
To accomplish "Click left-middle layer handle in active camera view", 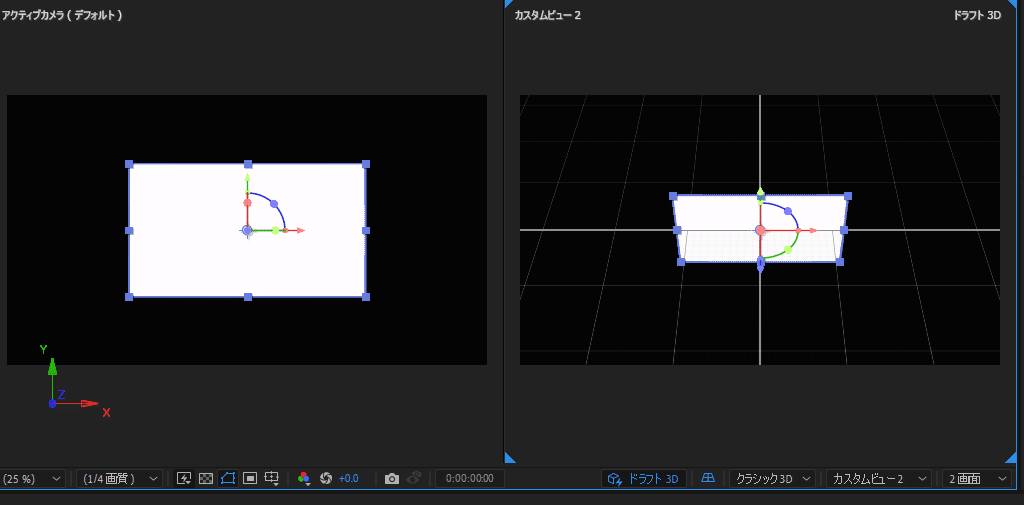I will pyautogui.click(x=129, y=231).
